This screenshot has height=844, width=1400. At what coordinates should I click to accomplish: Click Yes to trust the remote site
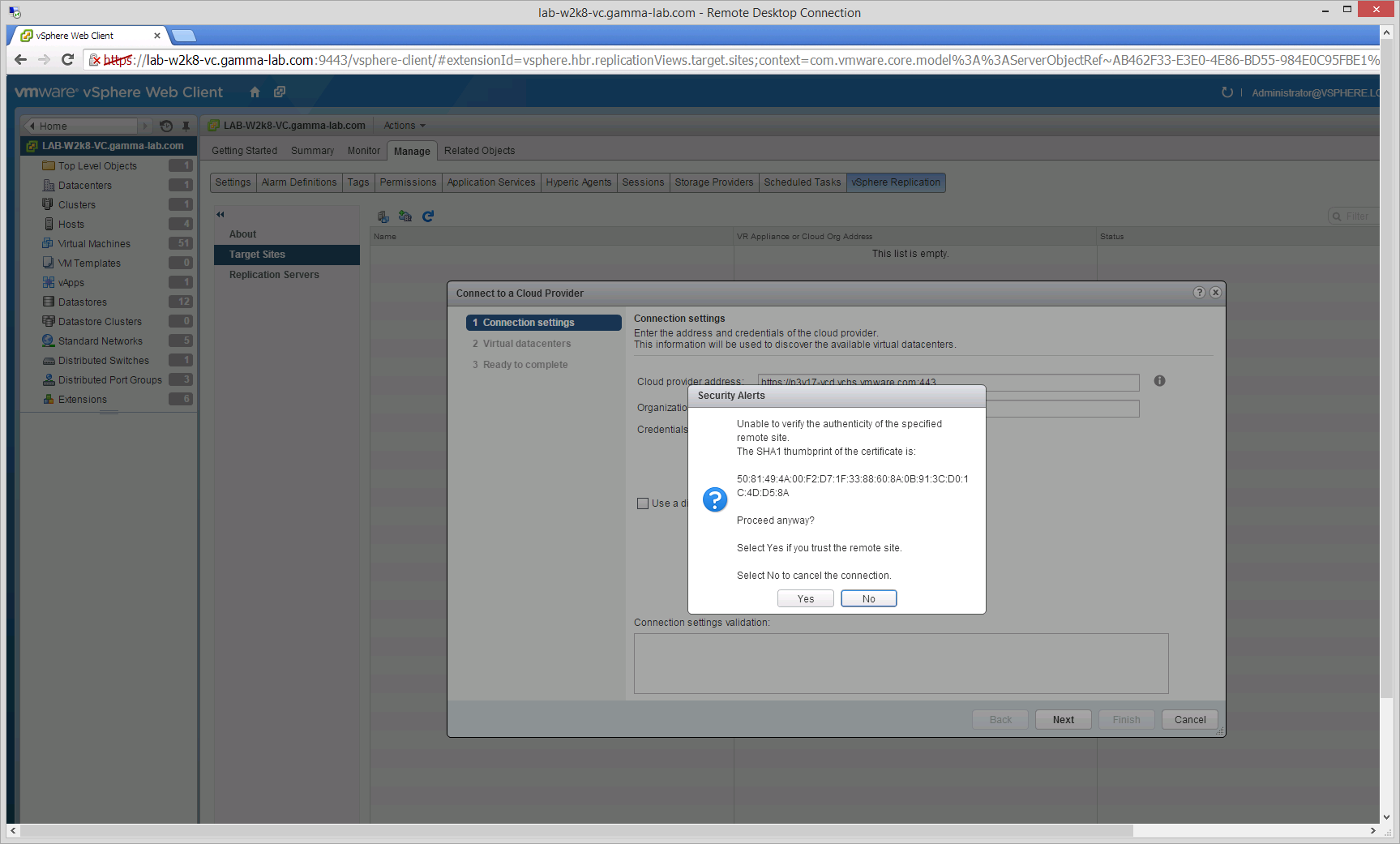pos(805,598)
